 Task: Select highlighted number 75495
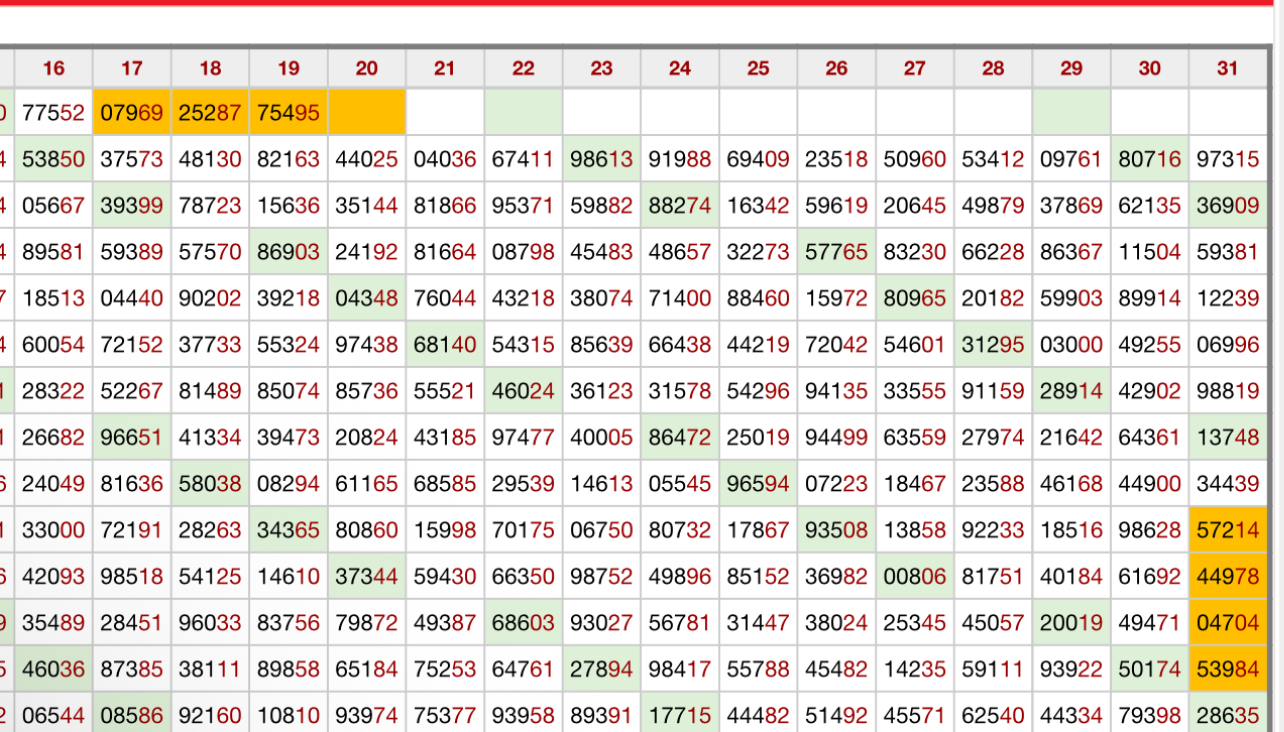click(288, 113)
